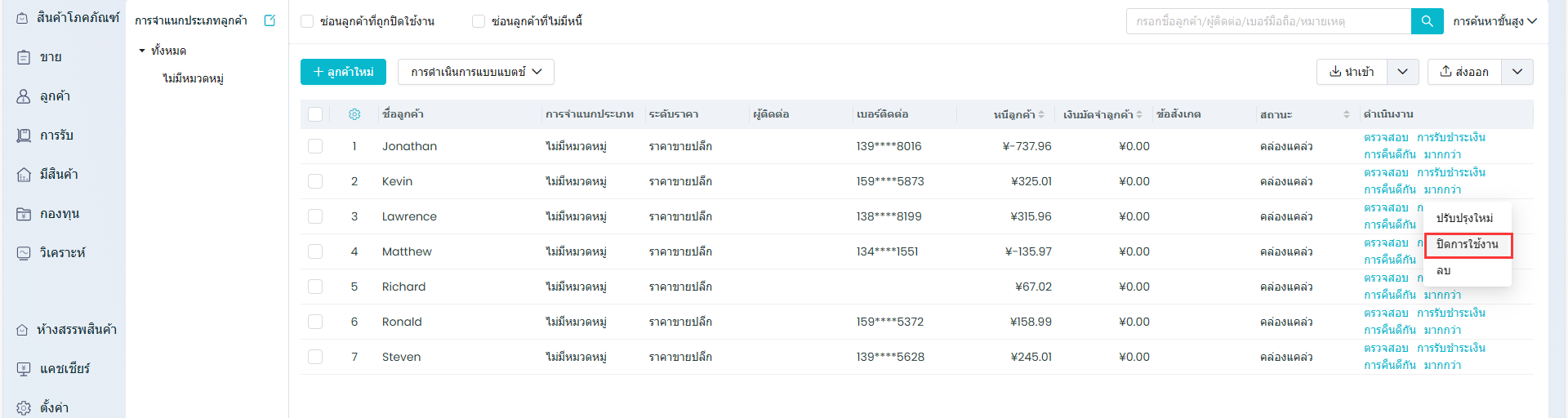Click ตรวจสอบ link for Kevin

(x=1386, y=172)
